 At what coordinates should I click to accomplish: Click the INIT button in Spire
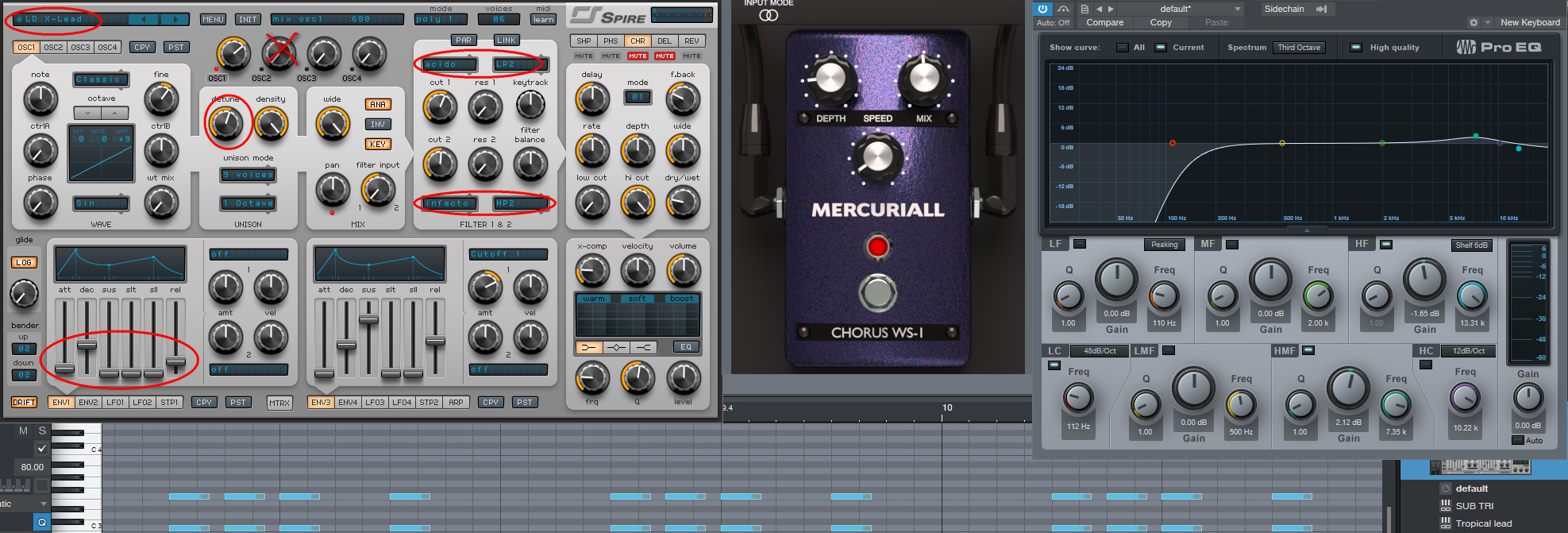tap(248, 19)
